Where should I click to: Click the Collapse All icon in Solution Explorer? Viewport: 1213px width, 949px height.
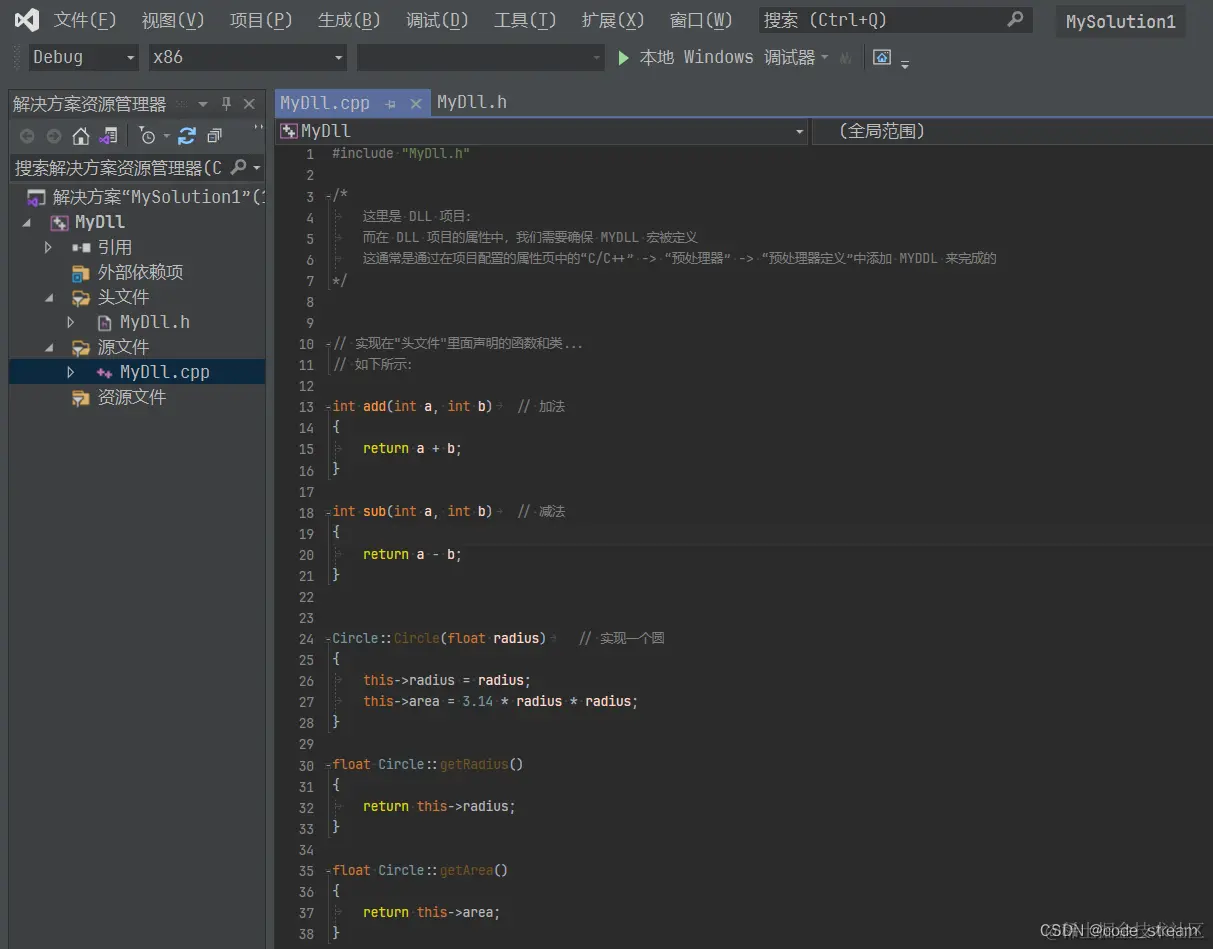214,136
